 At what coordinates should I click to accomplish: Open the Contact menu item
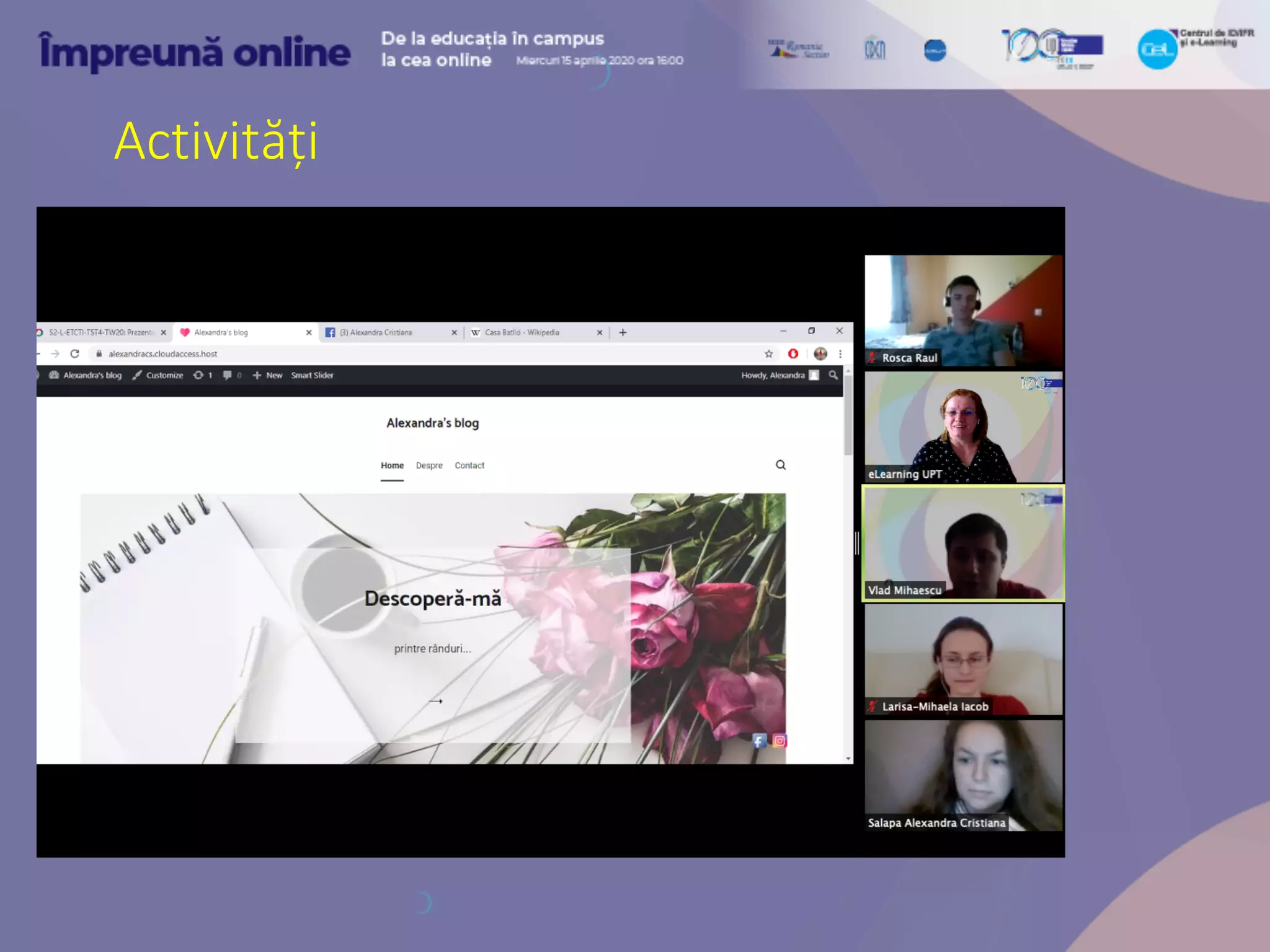coord(469,465)
